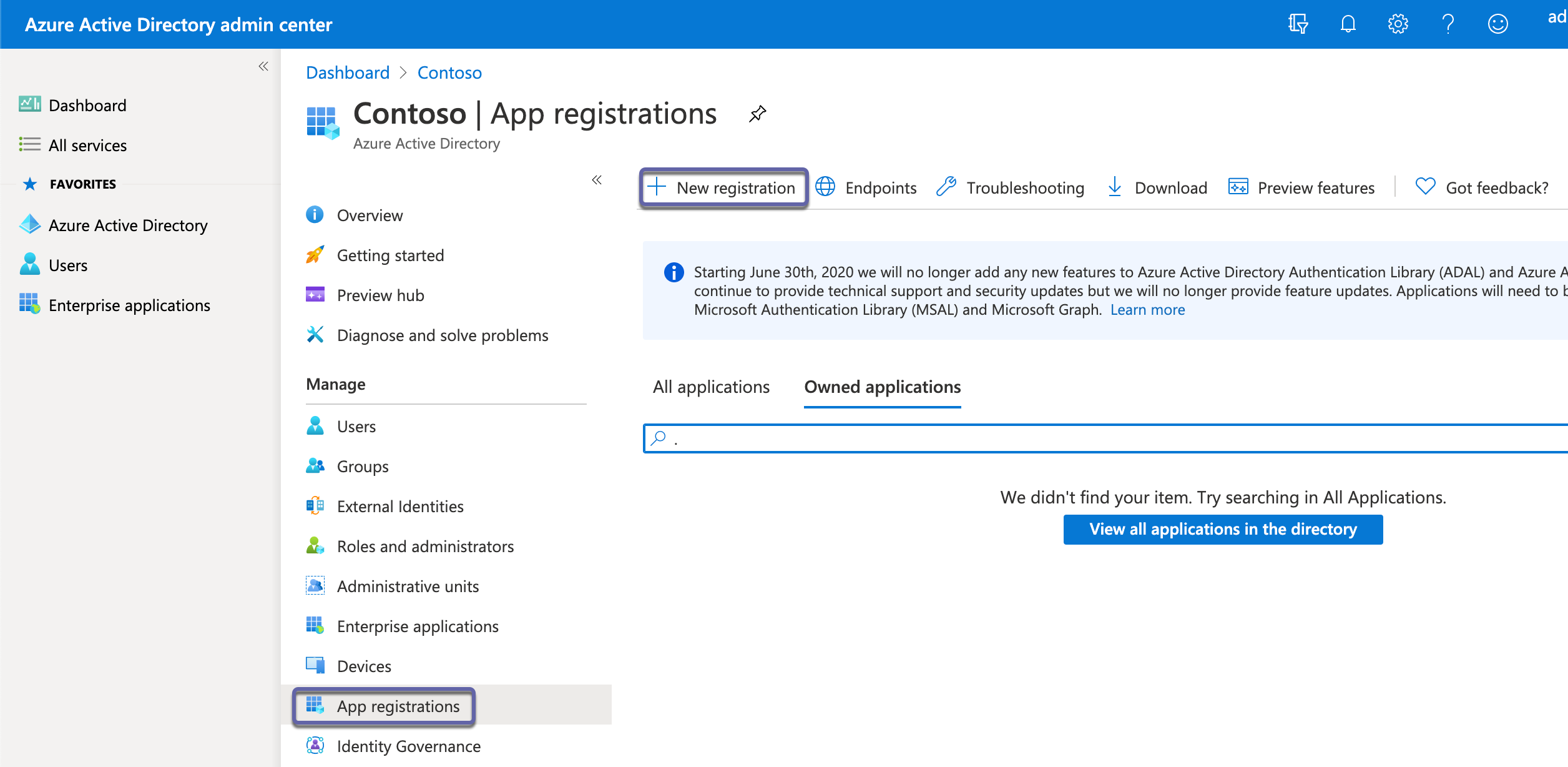Click the Getting started rocket icon
Viewport: 1568px width, 767px height.
(315, 255)
